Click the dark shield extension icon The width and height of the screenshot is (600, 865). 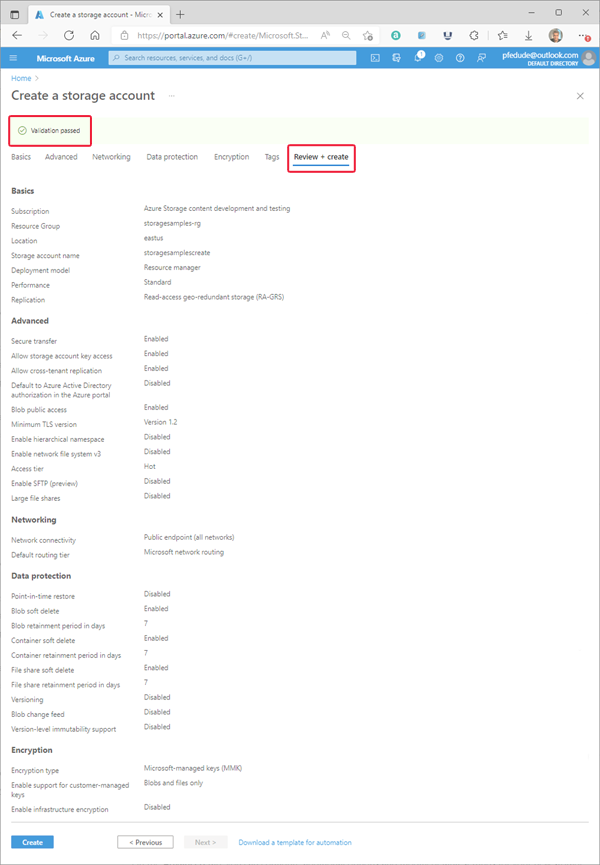448,35
